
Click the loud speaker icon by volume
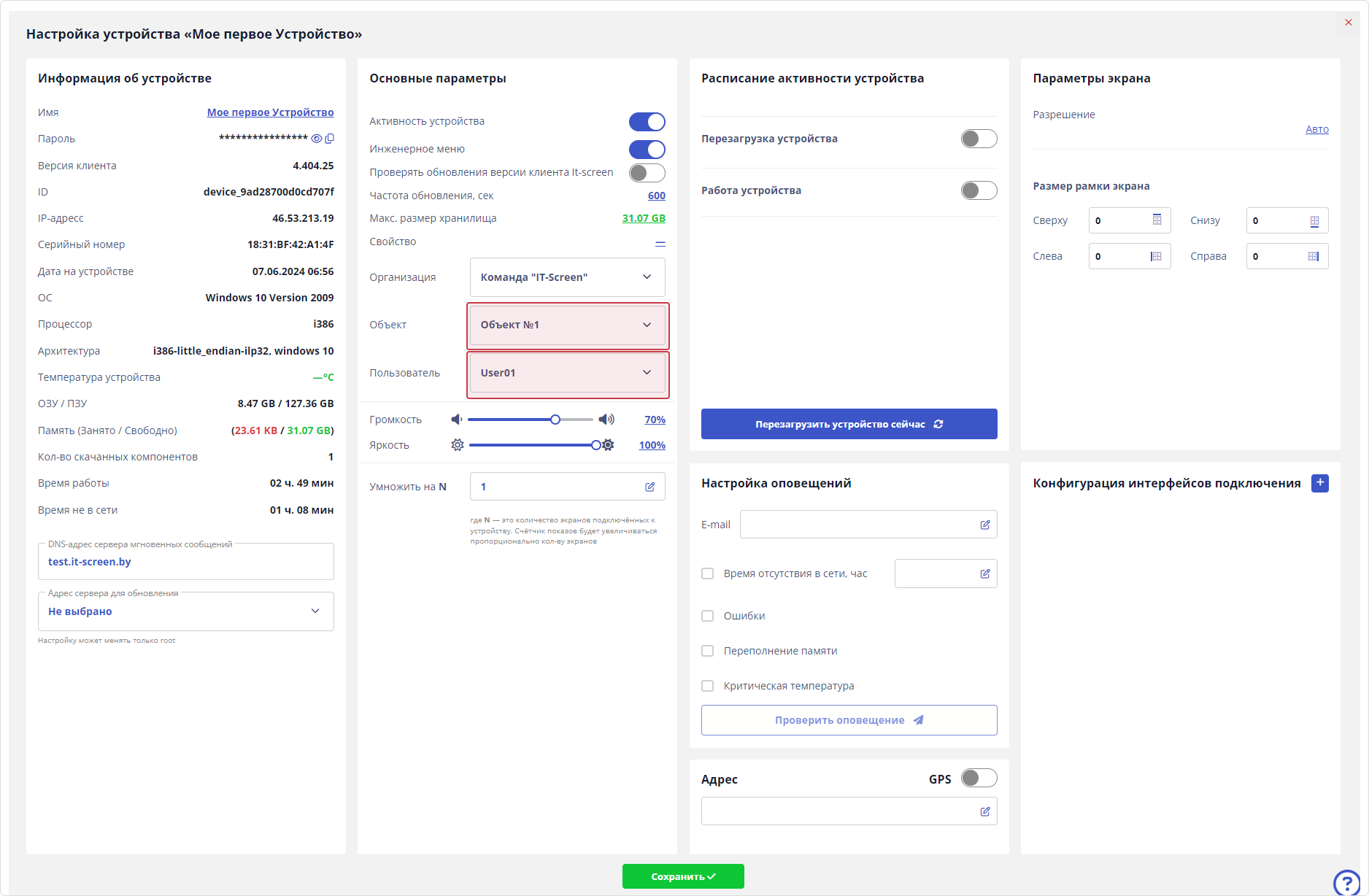[x=606, y=420]
